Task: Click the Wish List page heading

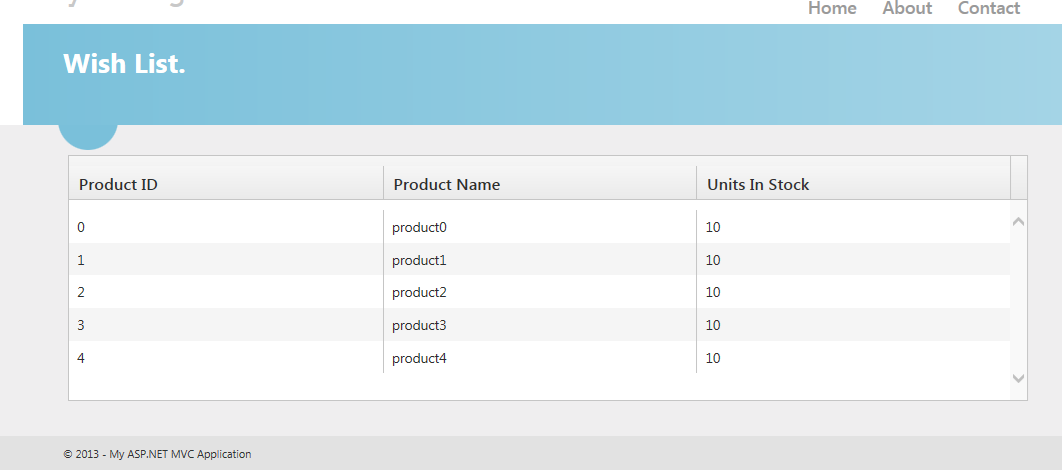Action: (x=124, y=64)
